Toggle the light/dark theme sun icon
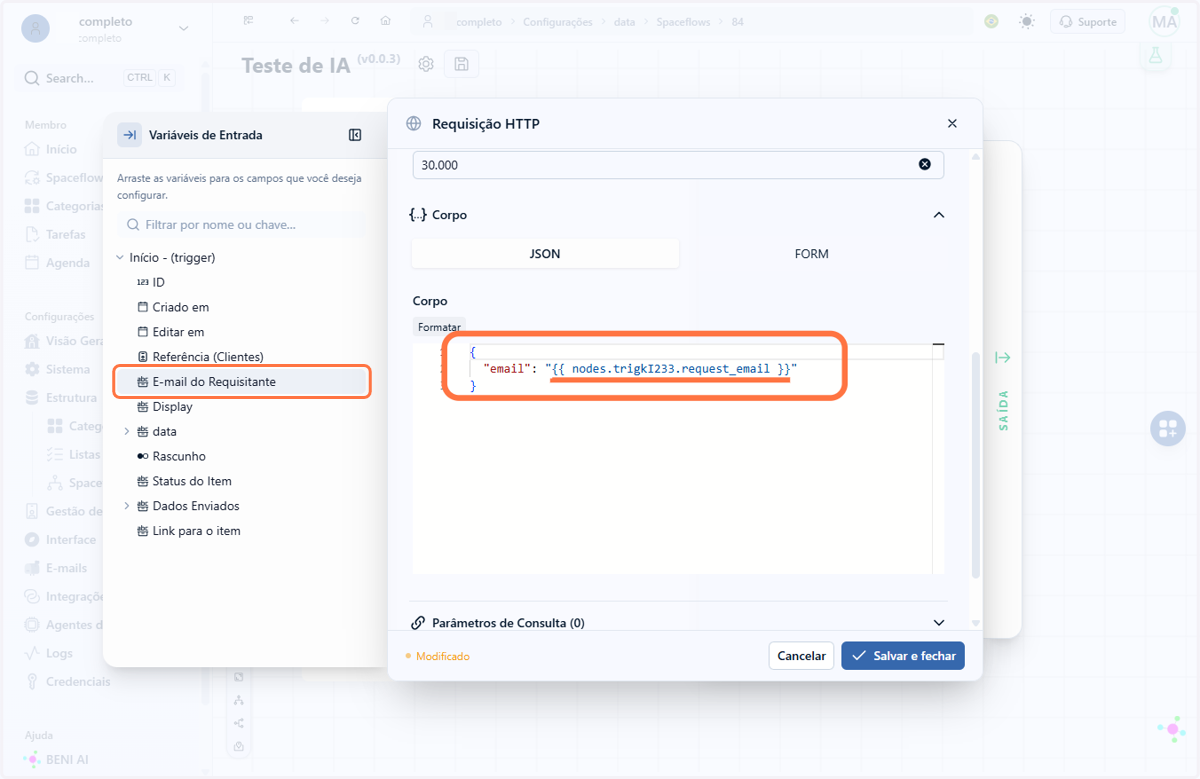The height and width of the screenshot is (779, 1200). [1027, 21]
